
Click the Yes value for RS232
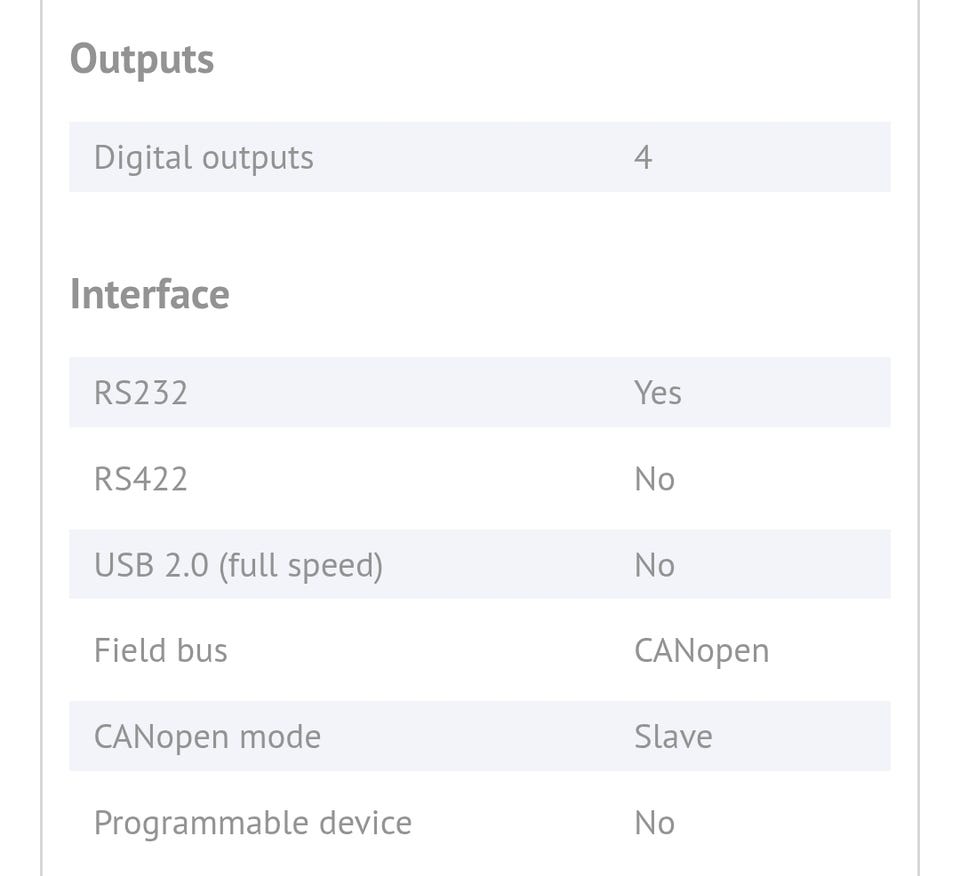pyautogui.click(x=658, y=393)
